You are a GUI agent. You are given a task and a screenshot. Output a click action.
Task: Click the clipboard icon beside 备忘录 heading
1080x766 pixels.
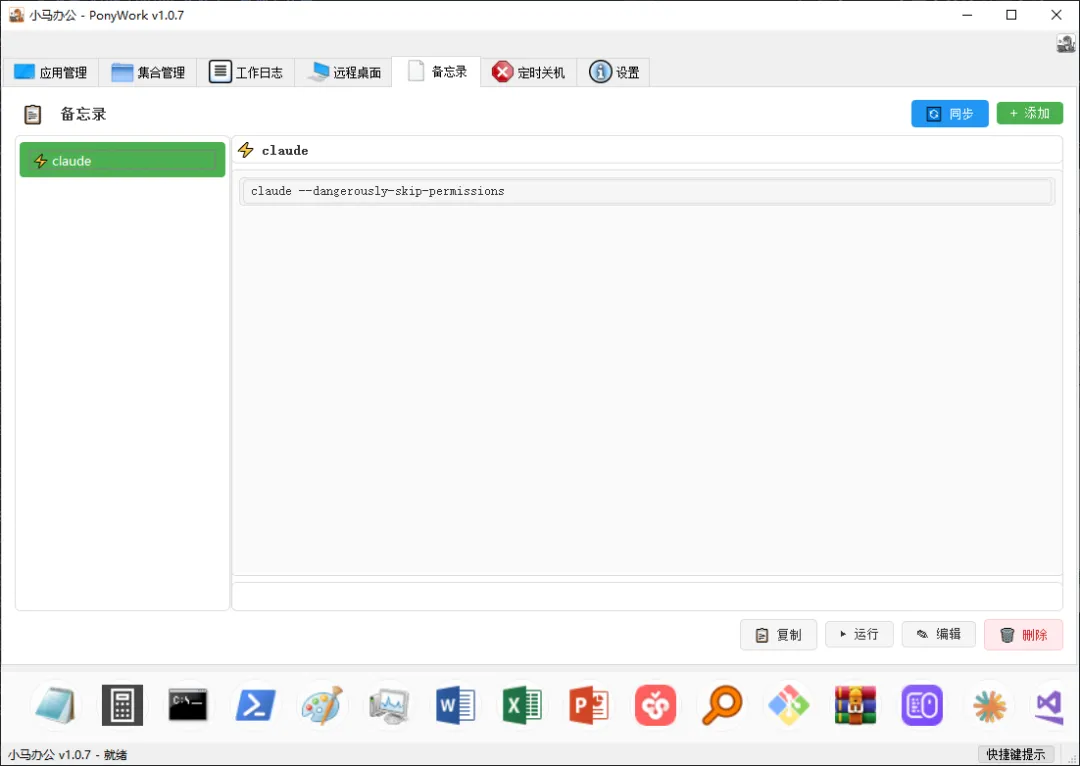32,114
